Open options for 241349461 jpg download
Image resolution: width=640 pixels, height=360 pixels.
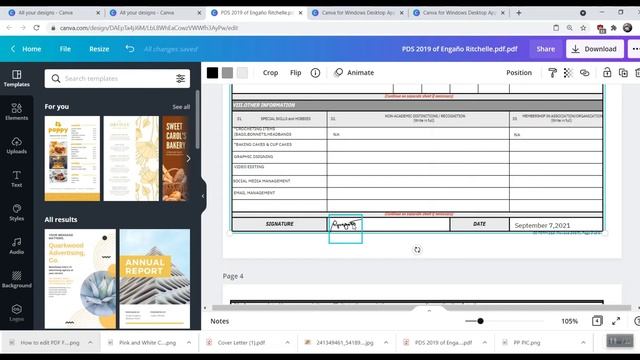[386, 342]
